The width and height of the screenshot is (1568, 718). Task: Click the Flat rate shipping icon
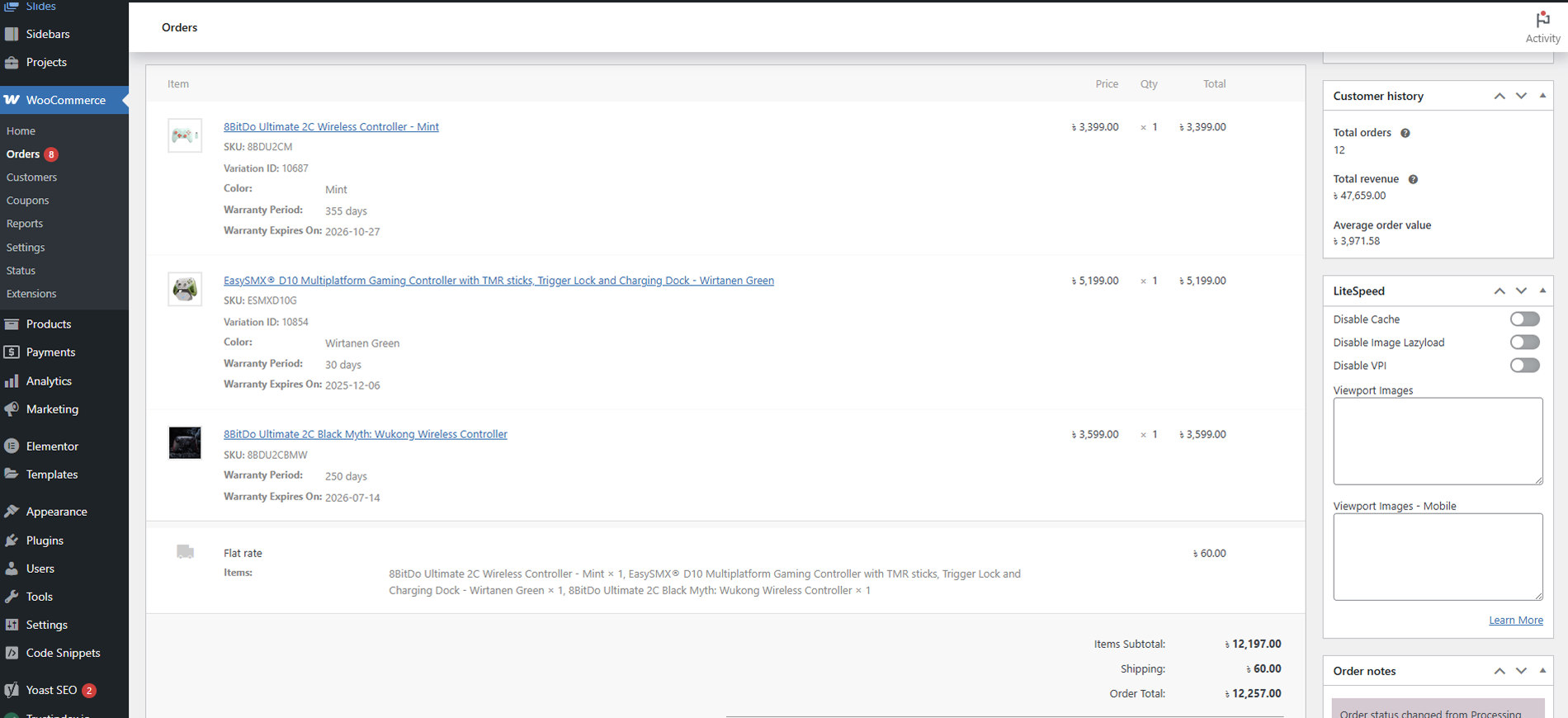pyautogui.click(x=185, y=551)
